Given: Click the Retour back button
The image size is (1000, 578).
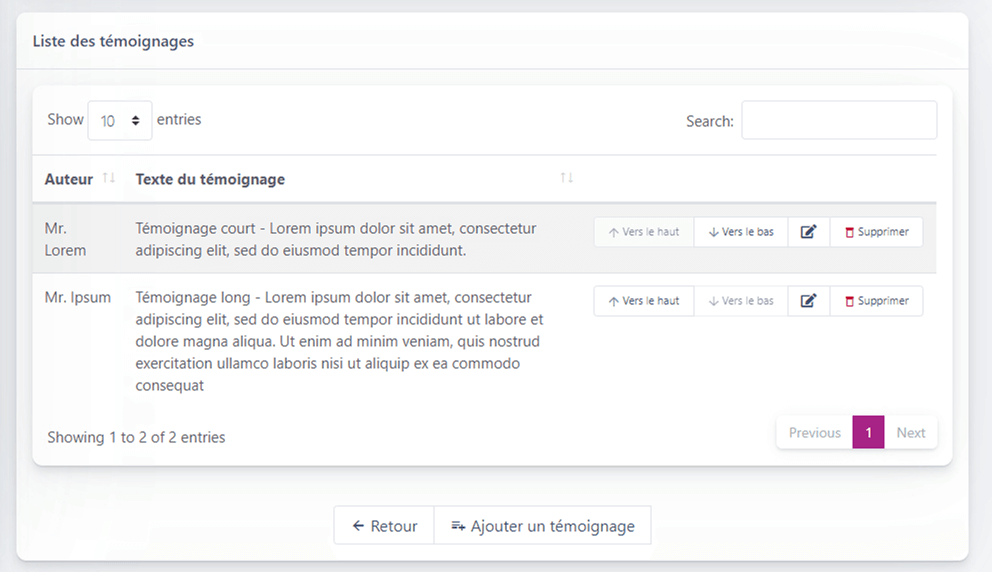Looking at the screenshot, I should pos(384,526).
